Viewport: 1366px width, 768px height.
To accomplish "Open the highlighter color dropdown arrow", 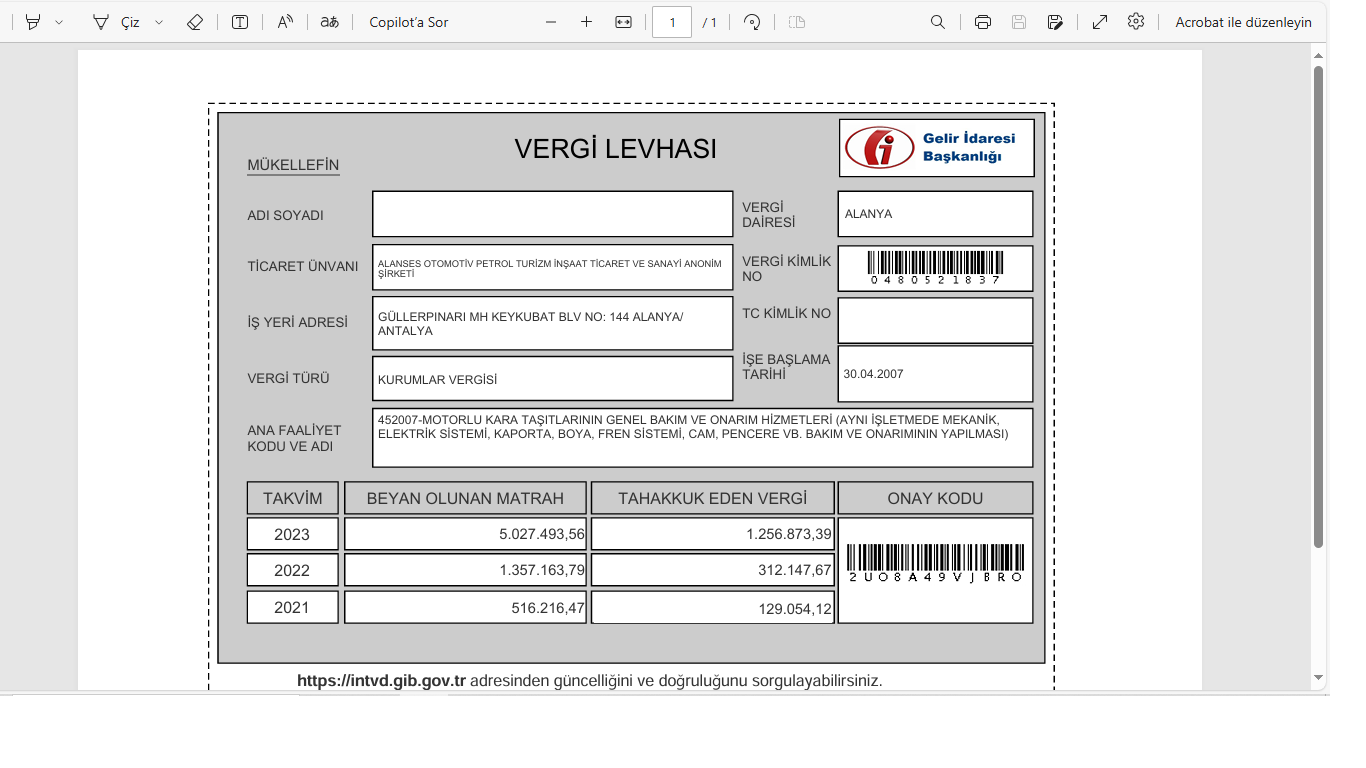I will coord(59,22).
